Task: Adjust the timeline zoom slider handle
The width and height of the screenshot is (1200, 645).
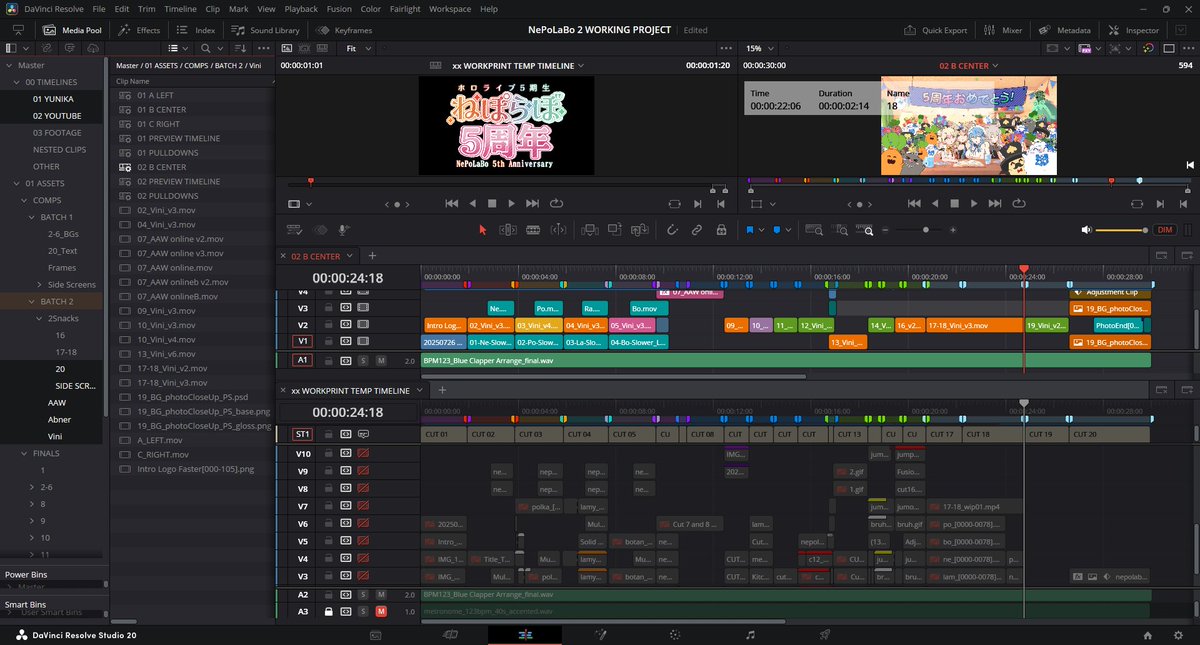Action: click(926, 230)
